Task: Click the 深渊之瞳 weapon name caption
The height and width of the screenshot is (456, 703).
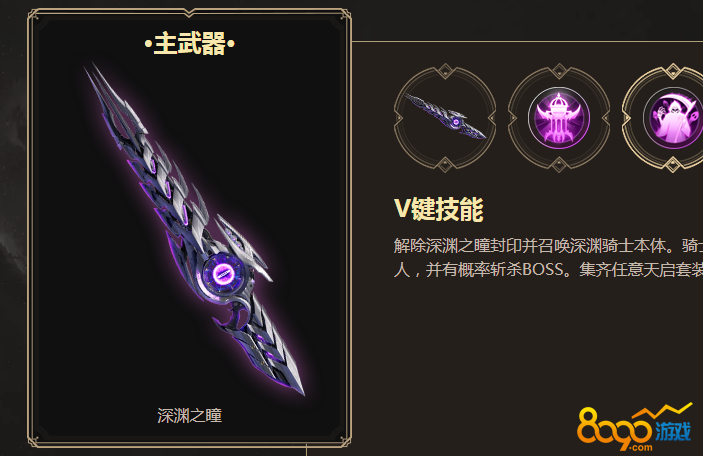Action: click(x=190, y=416)
